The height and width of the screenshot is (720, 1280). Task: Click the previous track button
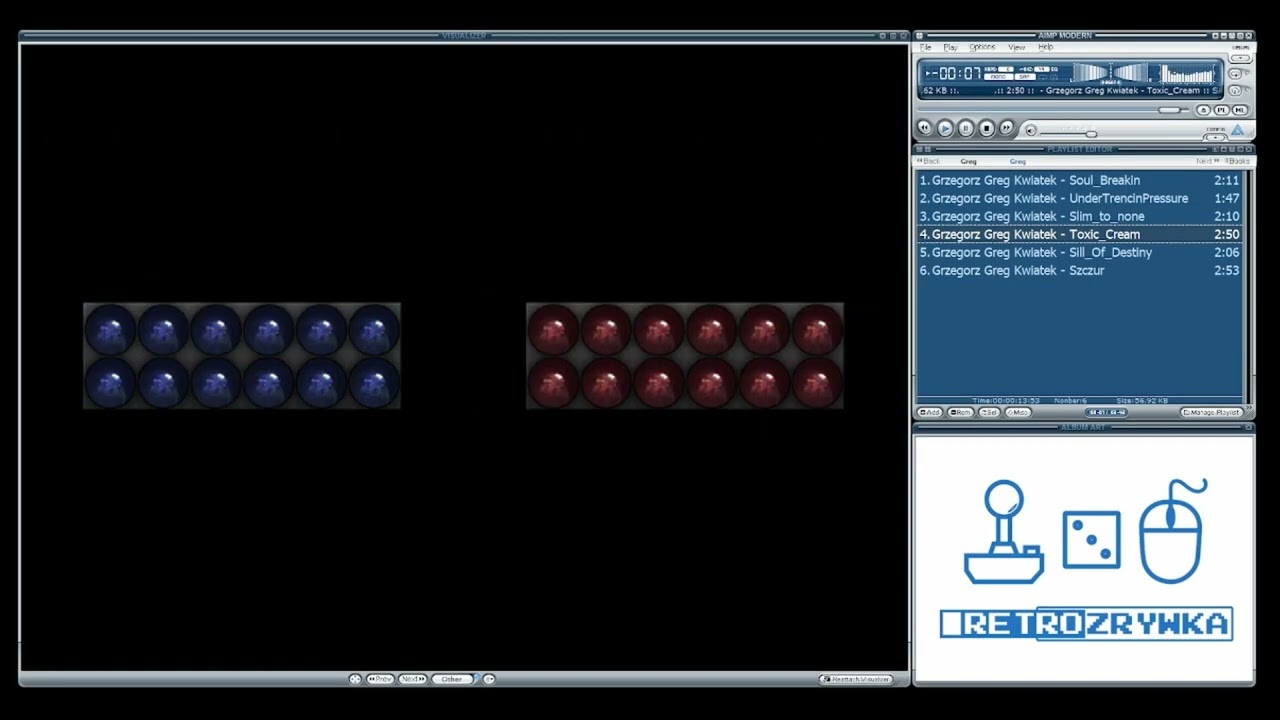tap(925, 128)
